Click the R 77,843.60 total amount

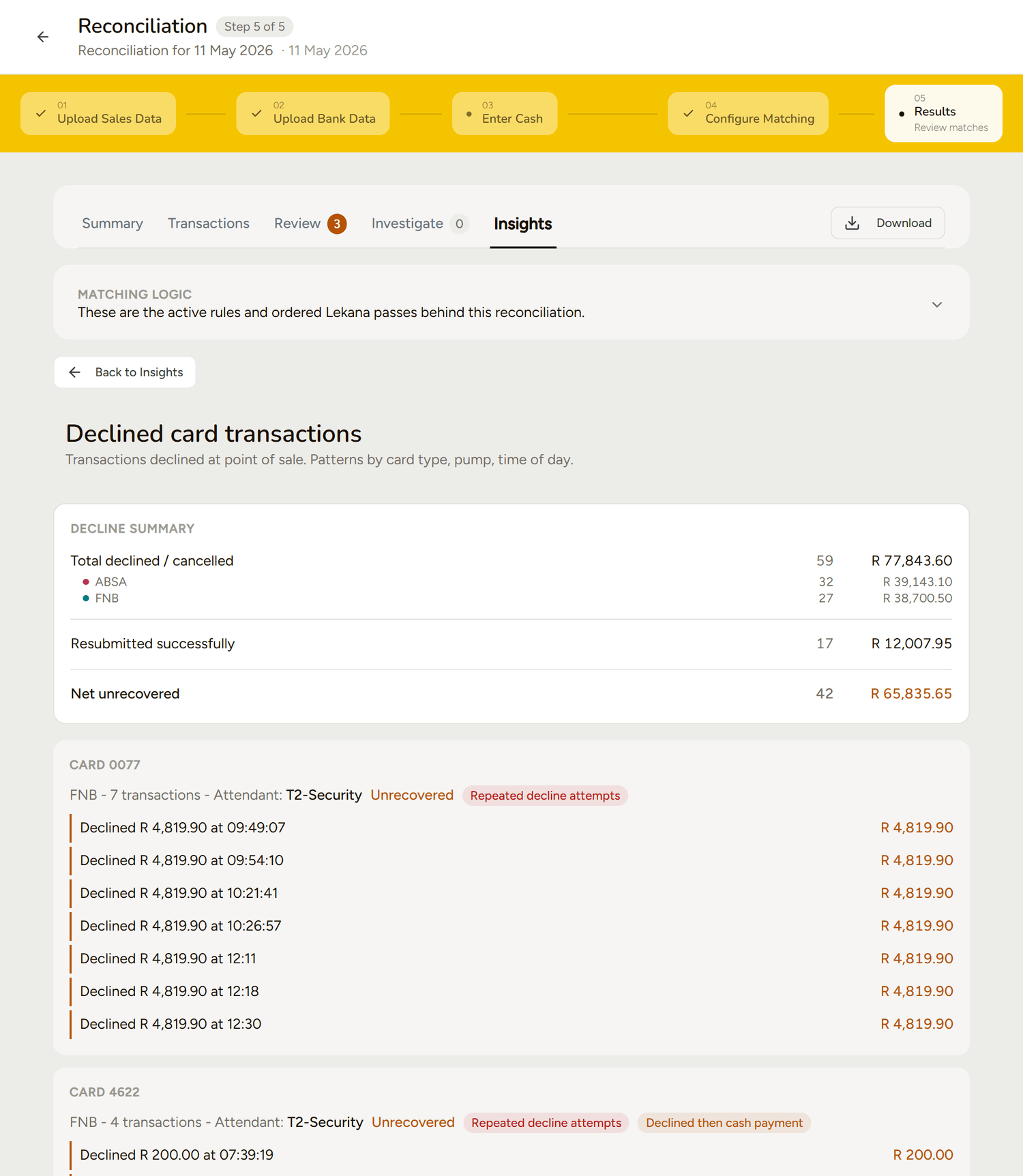pos(912,560)
